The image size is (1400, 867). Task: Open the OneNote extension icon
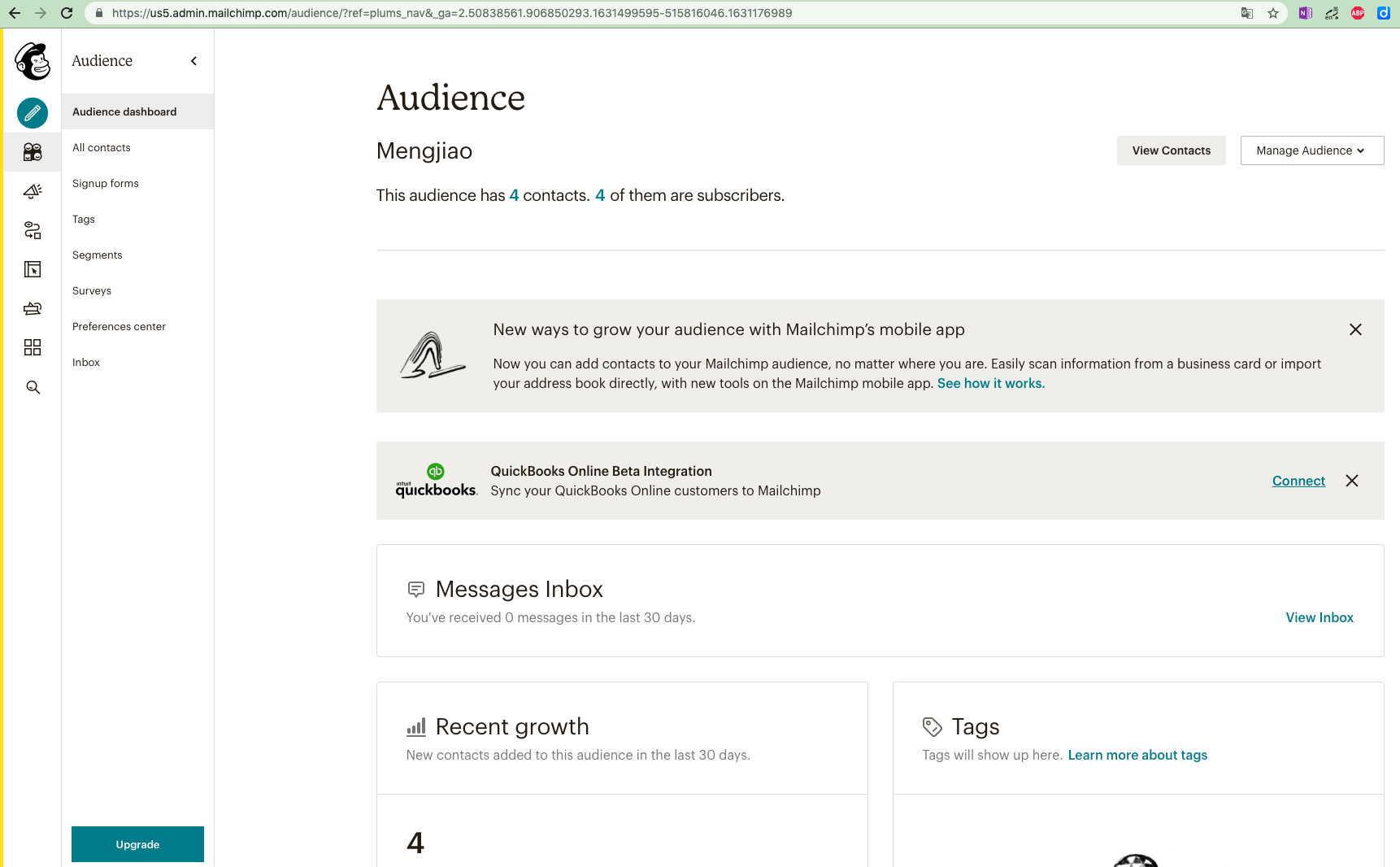(x=1306, y=13)
